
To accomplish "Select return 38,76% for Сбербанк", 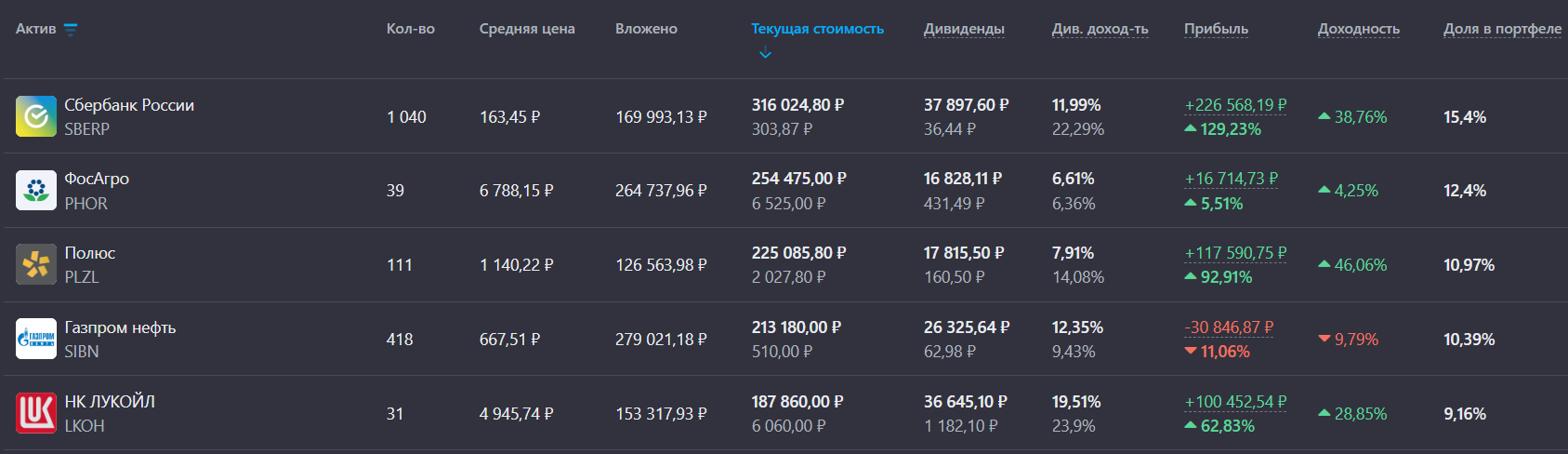I will pos(1352,117).
